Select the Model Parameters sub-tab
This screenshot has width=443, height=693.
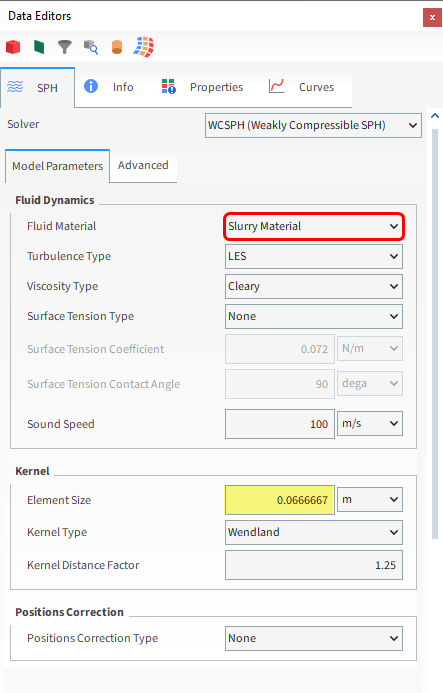coord(57,166)
